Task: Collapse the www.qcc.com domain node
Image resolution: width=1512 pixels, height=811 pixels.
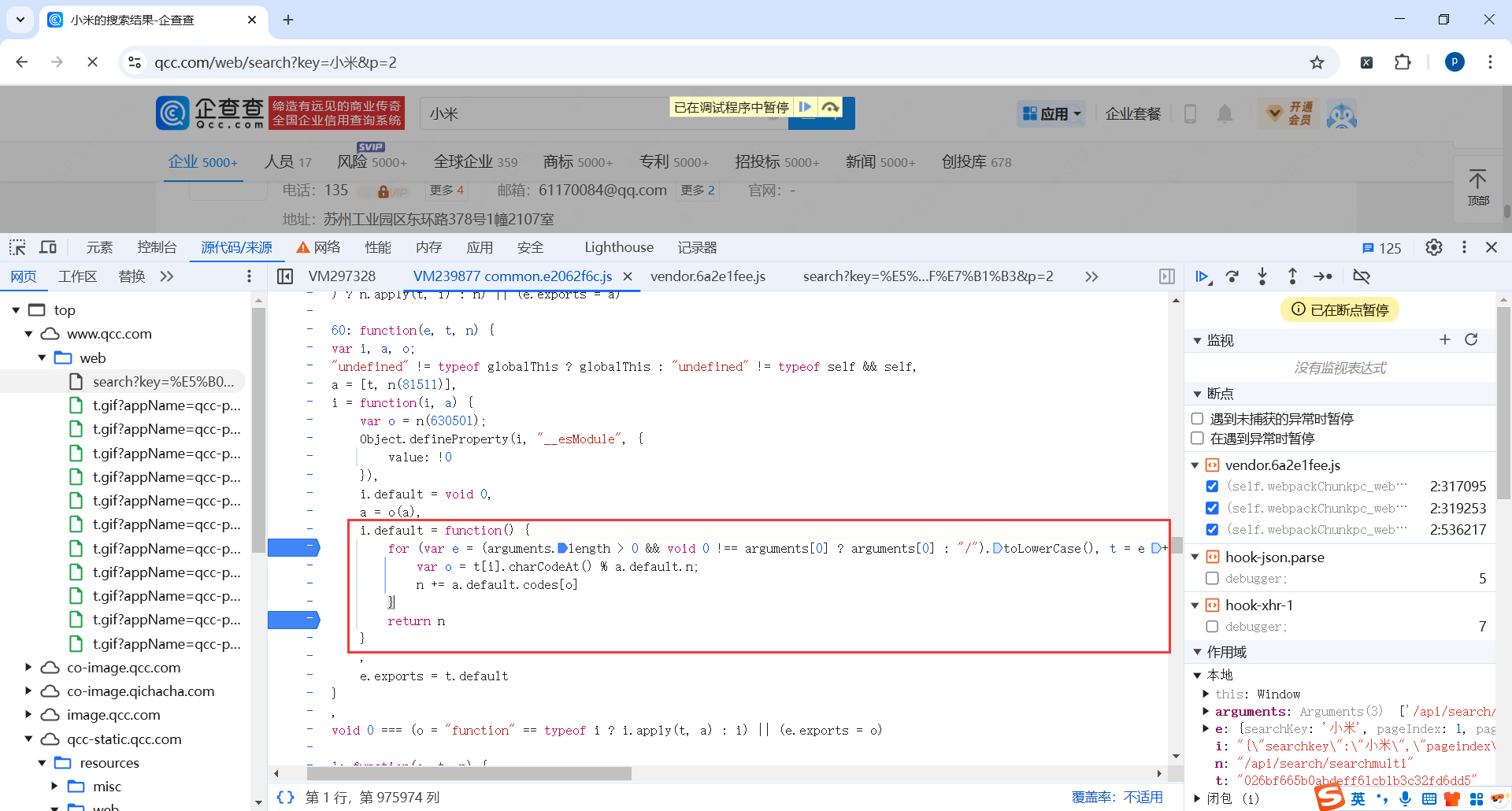Action: (x=28, y=334)
